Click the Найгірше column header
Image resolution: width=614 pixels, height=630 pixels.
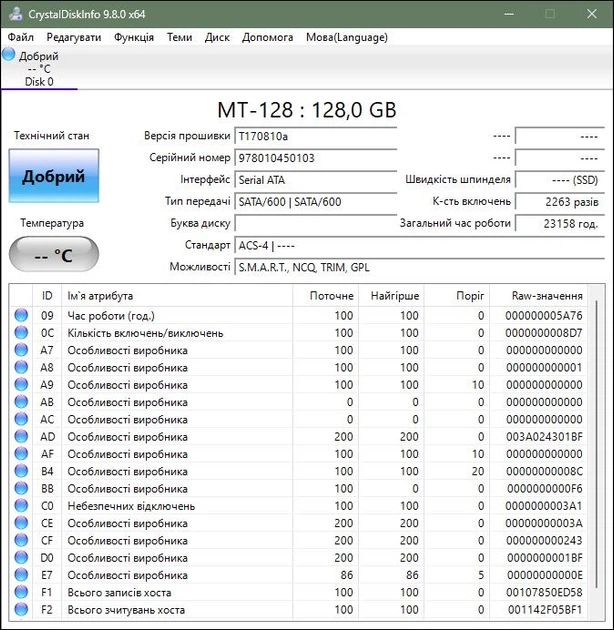(x=391, y=296)
